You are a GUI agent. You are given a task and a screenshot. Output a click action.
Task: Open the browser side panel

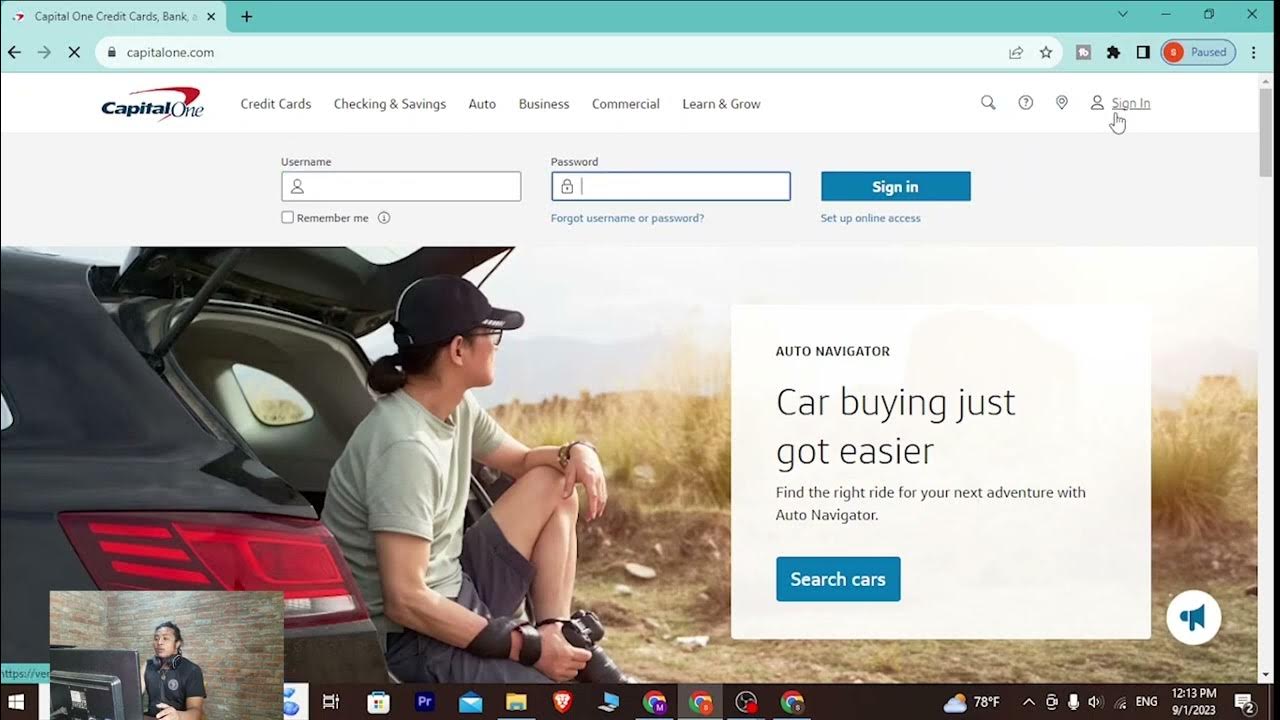click(1143, 52)
